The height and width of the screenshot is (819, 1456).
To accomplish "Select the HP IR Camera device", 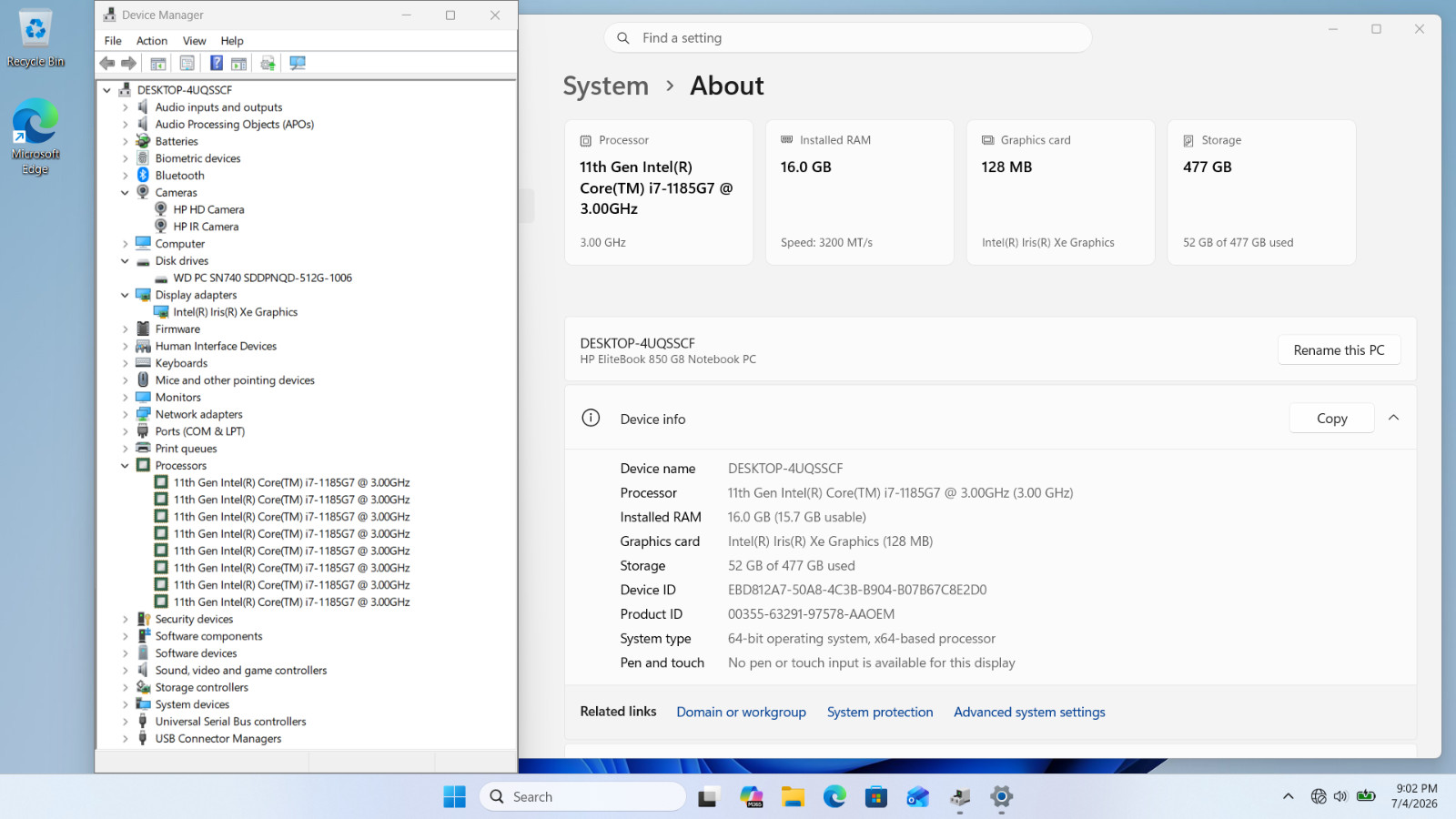I will (x=206, y=227).
